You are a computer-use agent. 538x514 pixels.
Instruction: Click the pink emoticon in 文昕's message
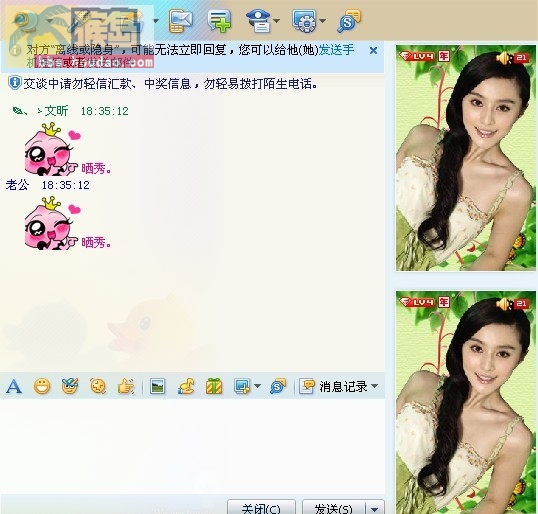pos(51,149)
